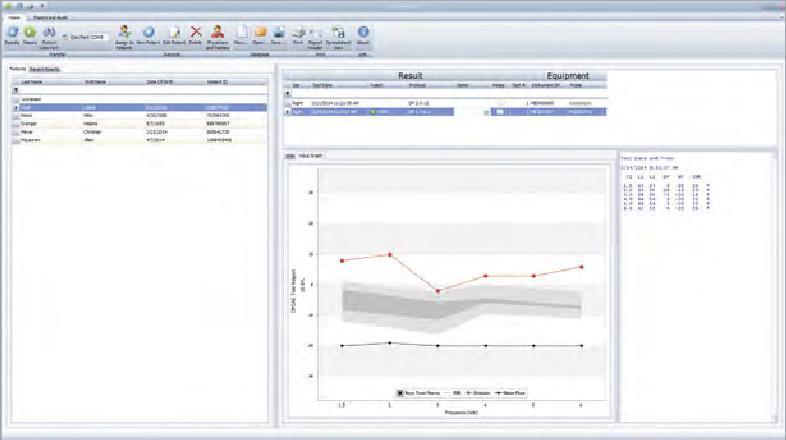Screen dimensions: 786x440
Task: Switch to the Search Results tab
Action: [x=44, y=70]
